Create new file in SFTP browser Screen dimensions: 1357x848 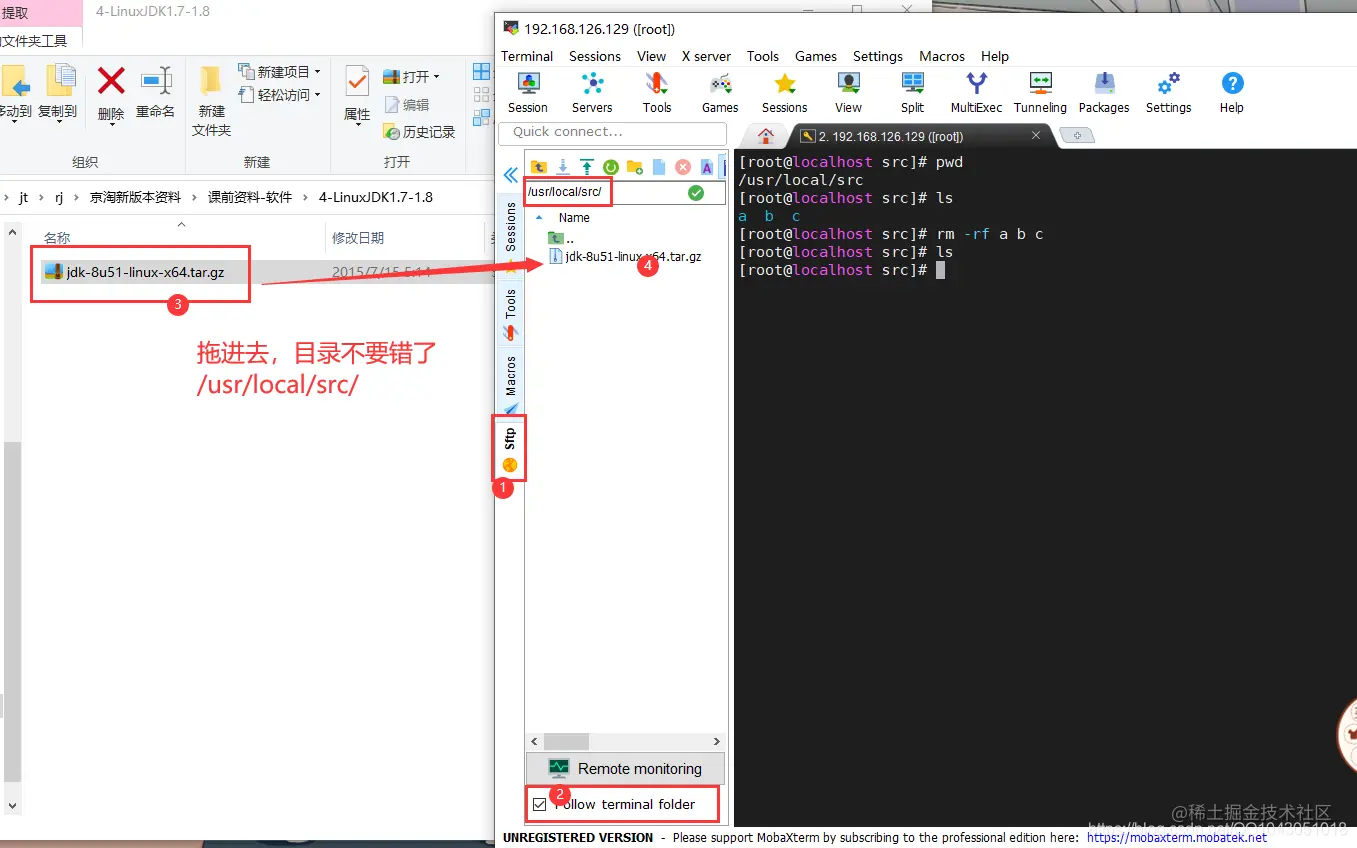[659, 167]
